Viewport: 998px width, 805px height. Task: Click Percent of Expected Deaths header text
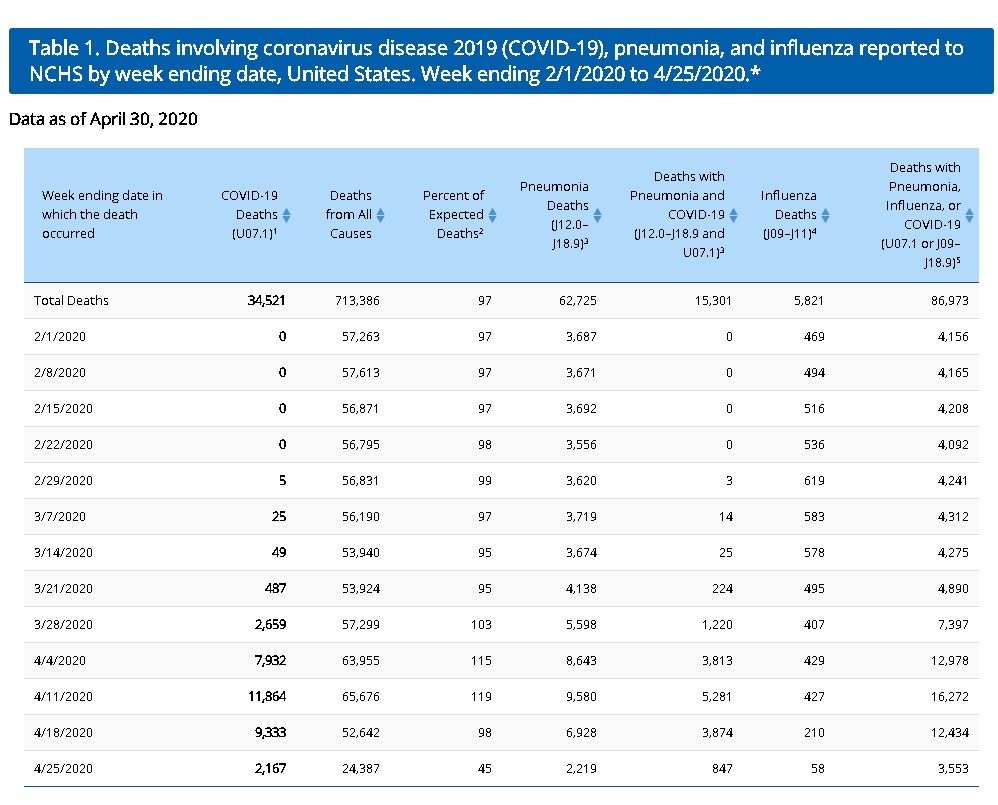pyautogui.click(x=454, y=214)
